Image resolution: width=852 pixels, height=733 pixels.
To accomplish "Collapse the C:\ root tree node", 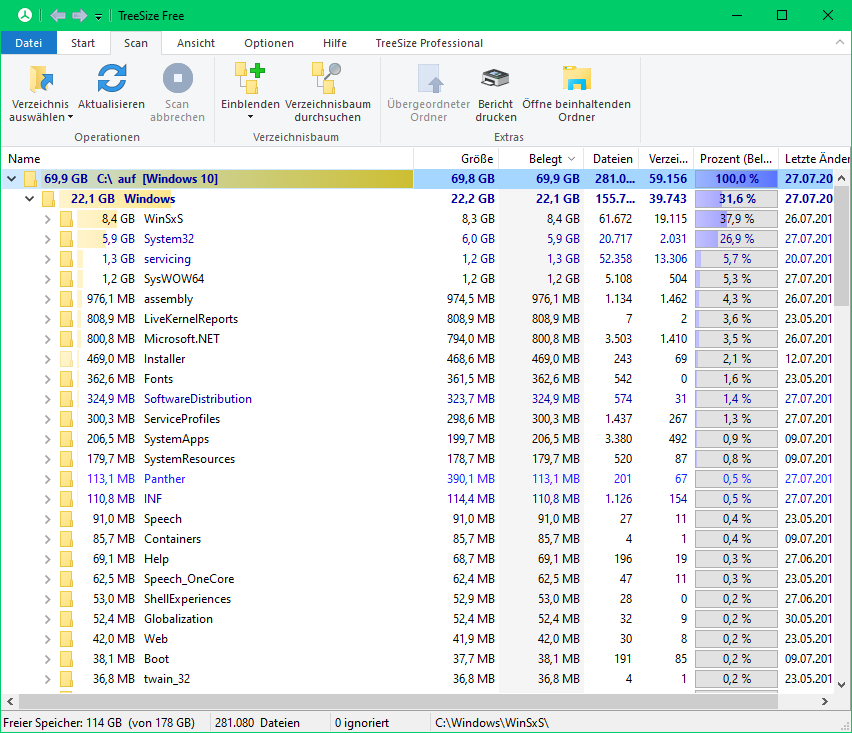I will tap(11, 179).
